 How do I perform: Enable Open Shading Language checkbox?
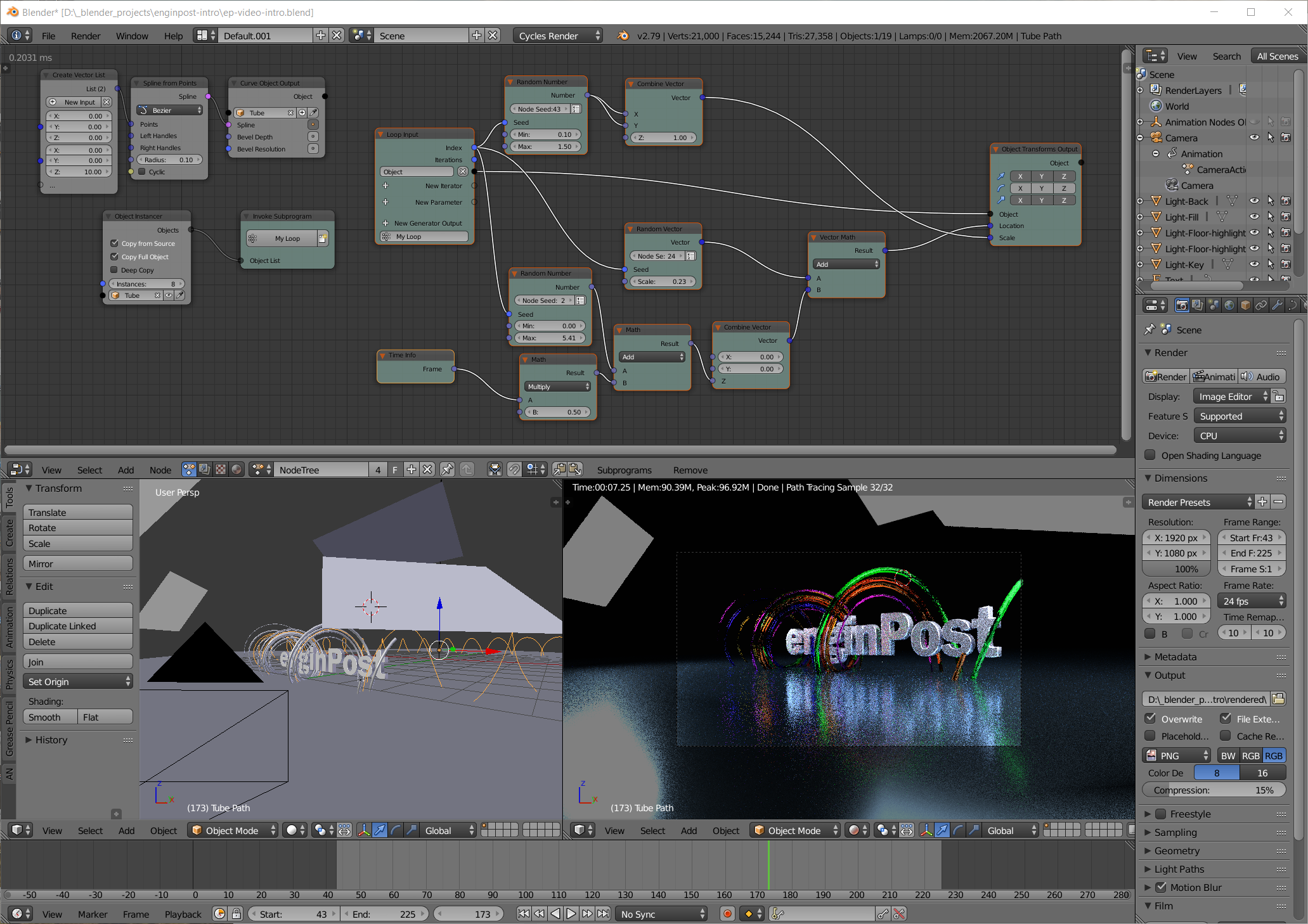(x=1150, y=455)
